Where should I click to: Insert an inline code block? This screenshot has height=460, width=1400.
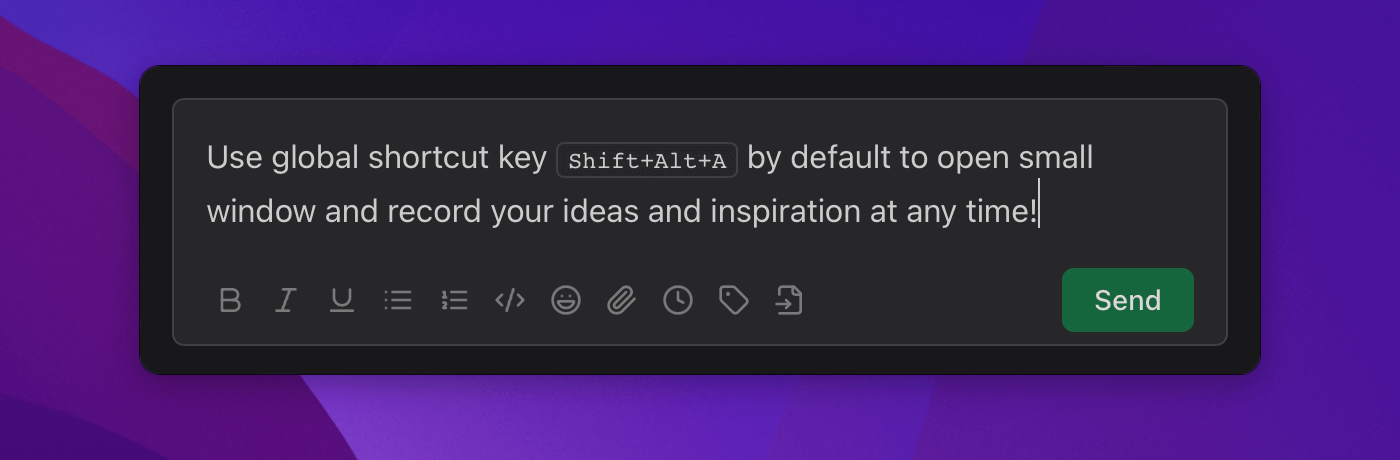click(510, 300)
